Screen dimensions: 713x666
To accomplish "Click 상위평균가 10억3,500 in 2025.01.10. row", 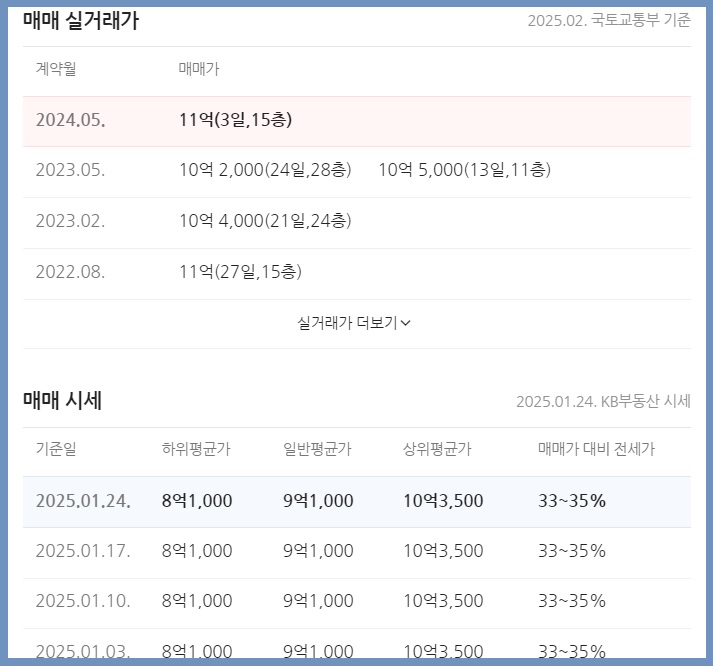I will [x=443, y=601].
